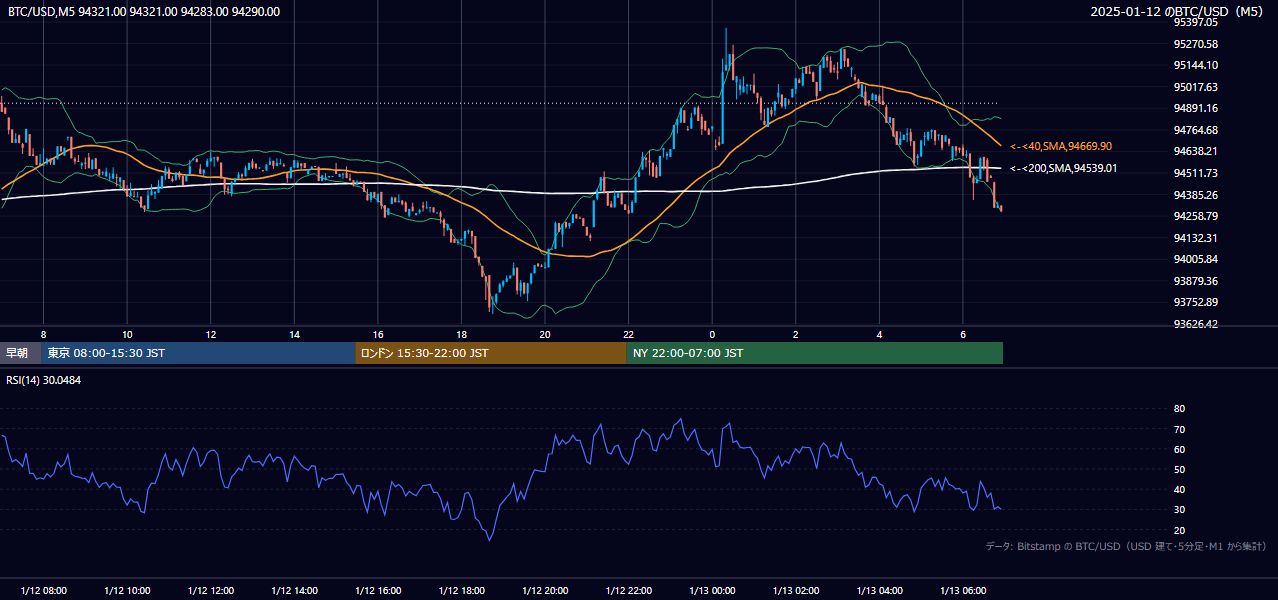The height and width of the screenshot is (600, 1278).
Task: Click the 1/13 04:00 time label
Action: tap(879, 591)
